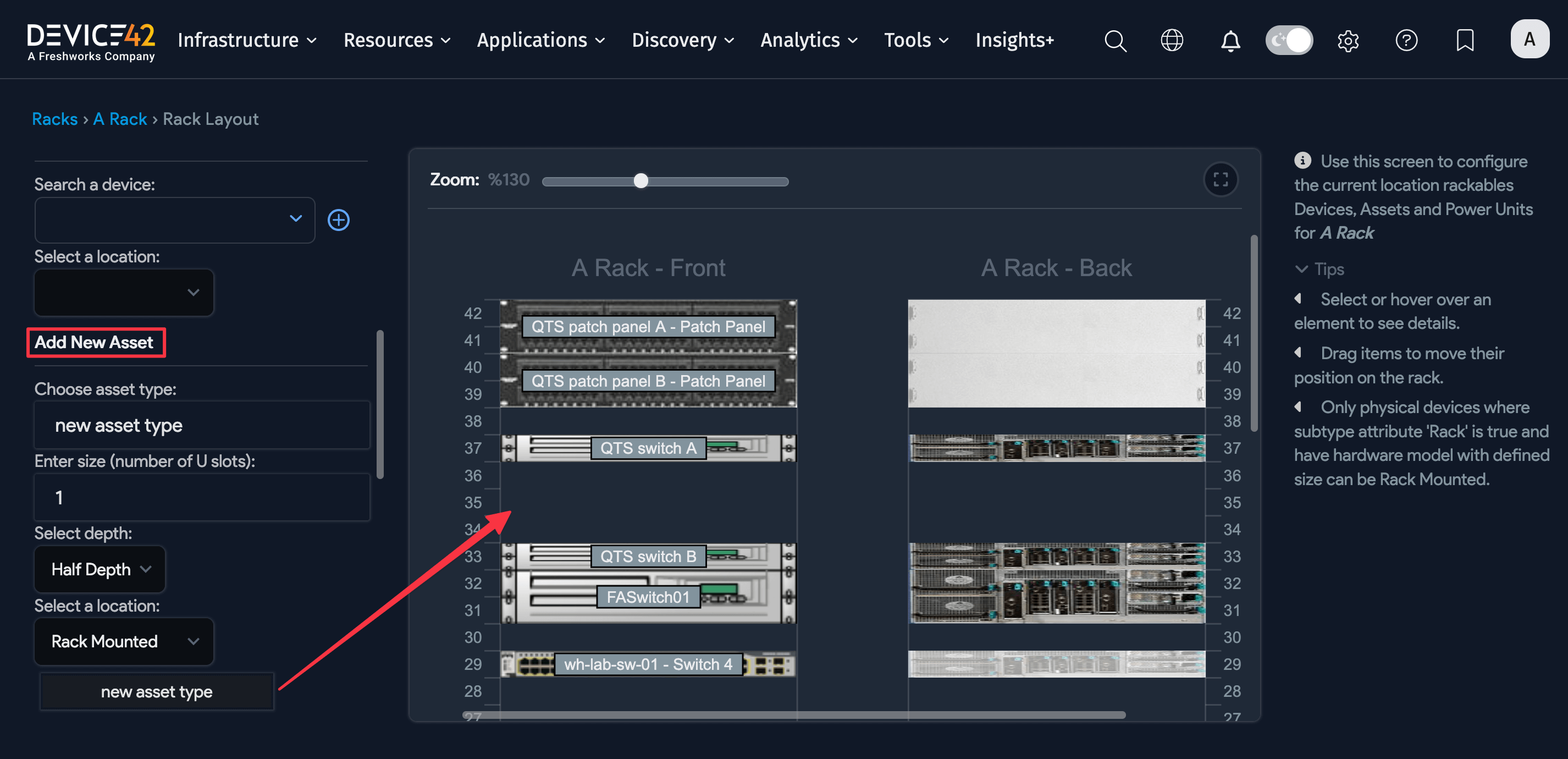Open saved bookmarks icon
Image resolution: width=1568 pixels, height=759 pixels.
tap(1465, 40)
